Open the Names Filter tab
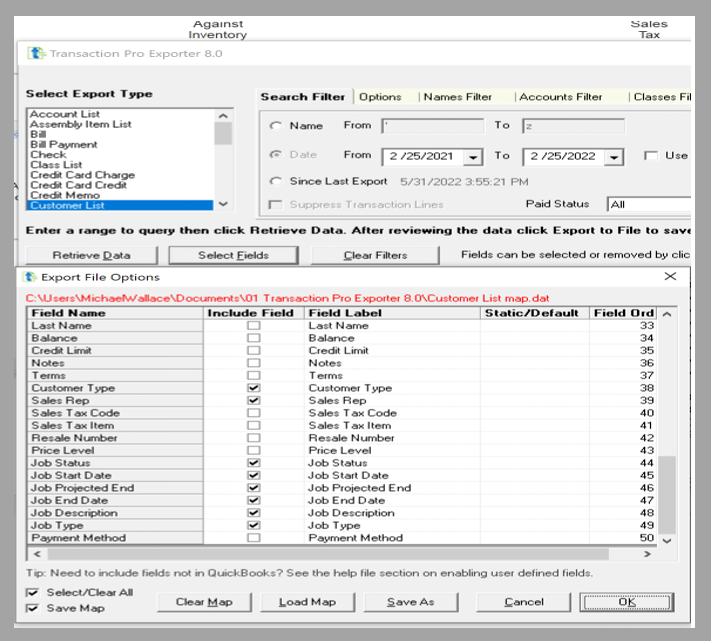This screenshot has height=641, width=711. click(x=458, y=97)
